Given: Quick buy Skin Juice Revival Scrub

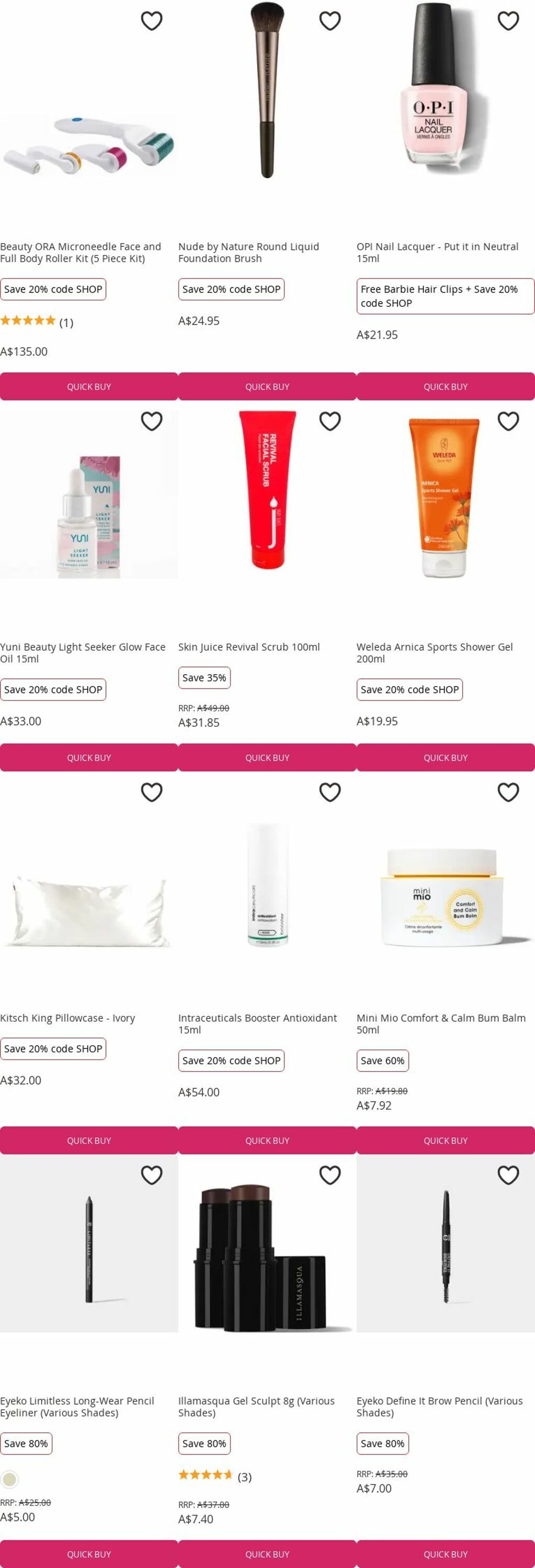Looking at the screenshot, I should pos(267,757).
